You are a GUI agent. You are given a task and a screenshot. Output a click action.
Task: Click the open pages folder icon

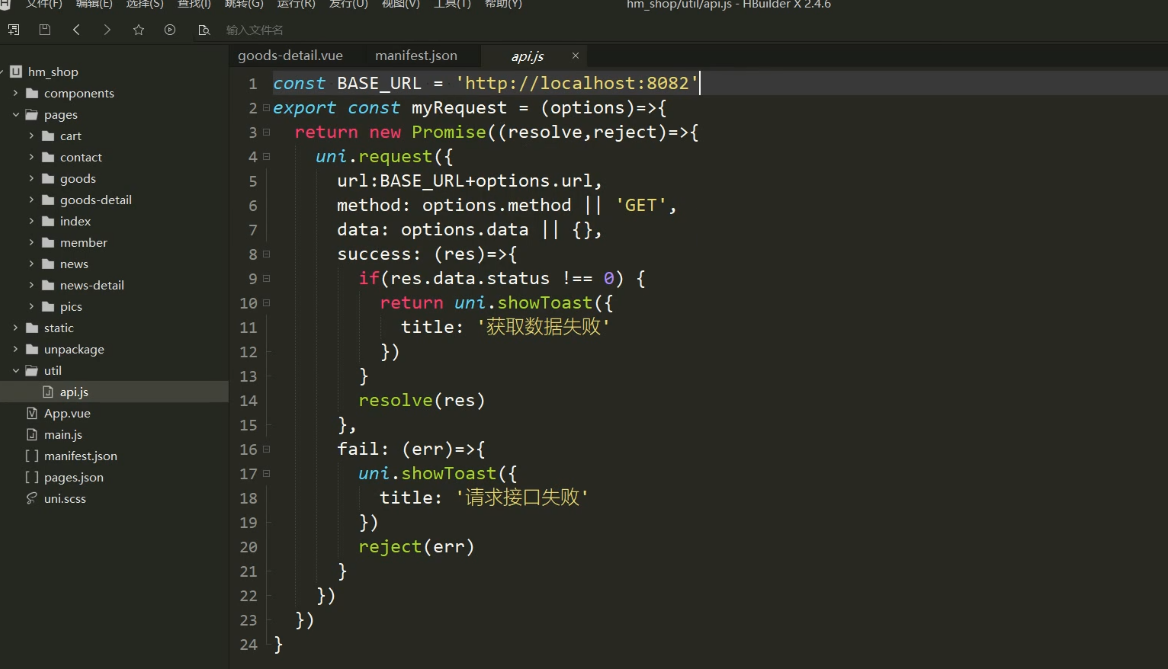[32, 115]
